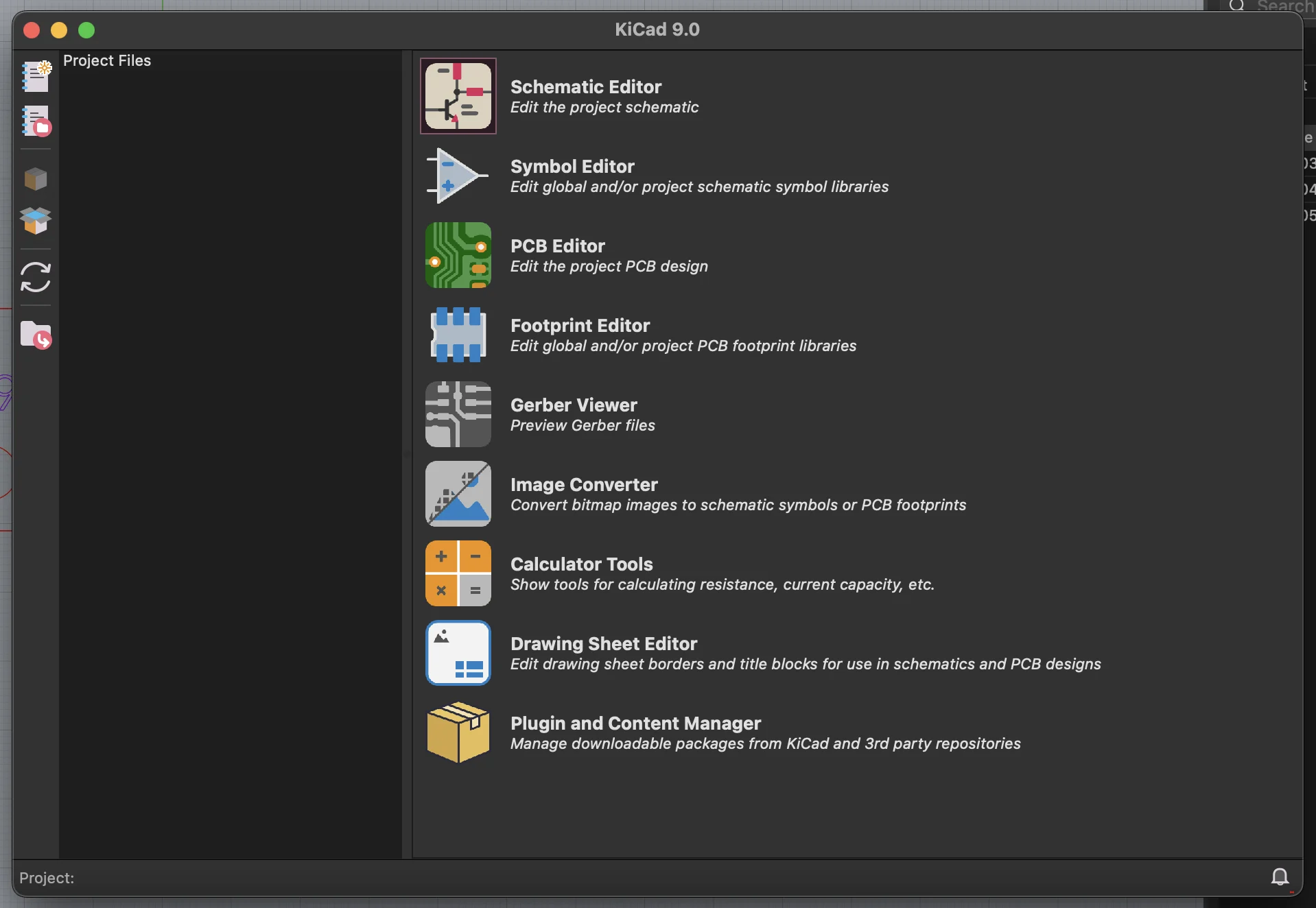This screenshot has width=1316, height=908.
Task: Open the Calculator Tools icon
Action: [458, 573]
